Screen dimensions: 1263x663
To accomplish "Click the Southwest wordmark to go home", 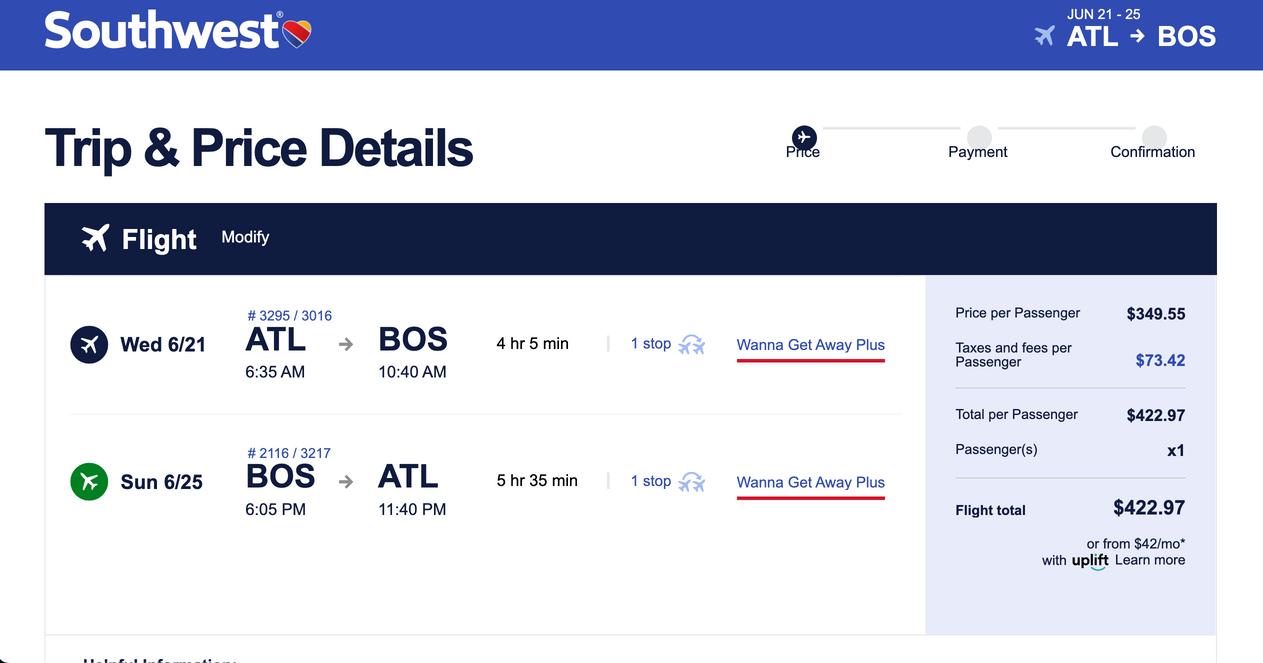I will (x=162, y=32).
